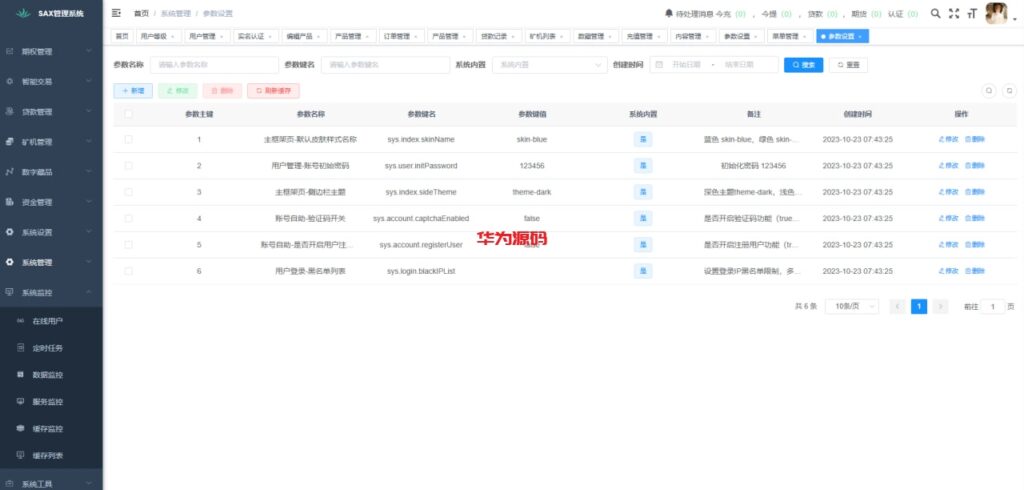Open the font size icon in header
The width and height of the screenshot is (1024, 490).
(x=972, y=13)
